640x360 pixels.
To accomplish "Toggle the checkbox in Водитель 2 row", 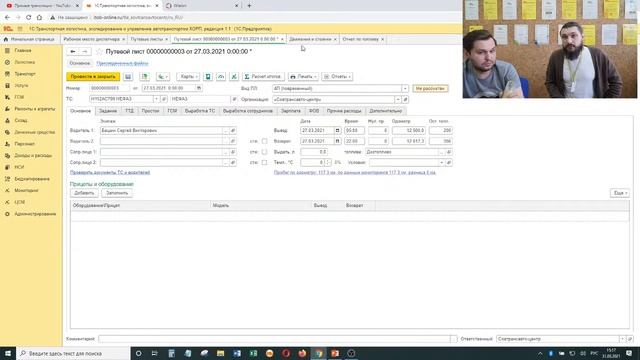I will 264,141.
